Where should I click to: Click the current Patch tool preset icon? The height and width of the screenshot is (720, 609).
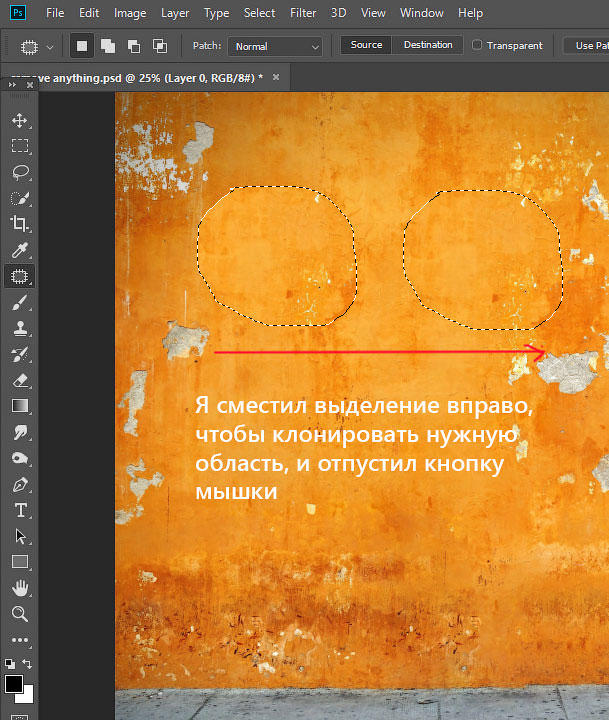click(29, 47)
